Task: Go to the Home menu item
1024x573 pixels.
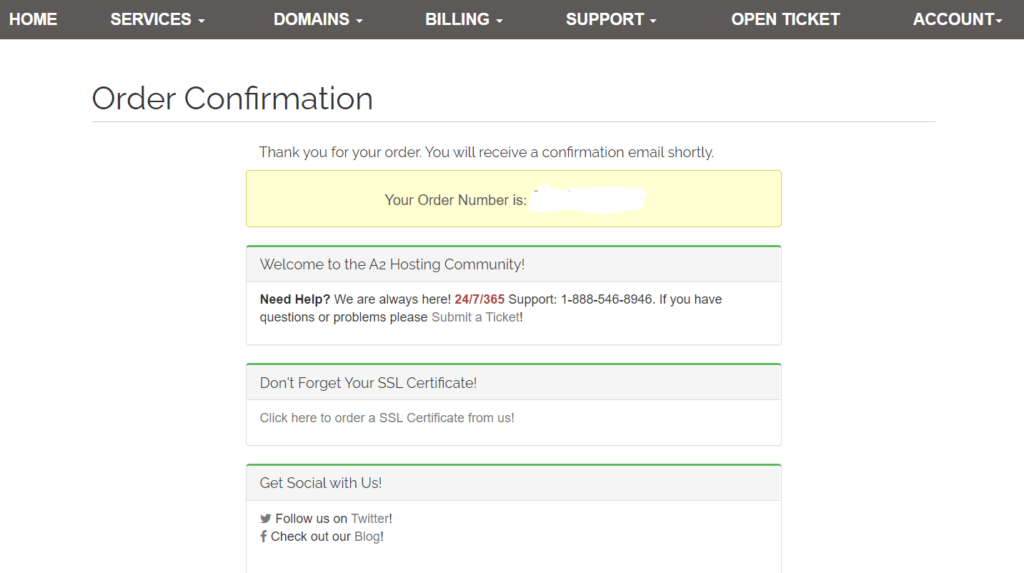Action: 33,20
